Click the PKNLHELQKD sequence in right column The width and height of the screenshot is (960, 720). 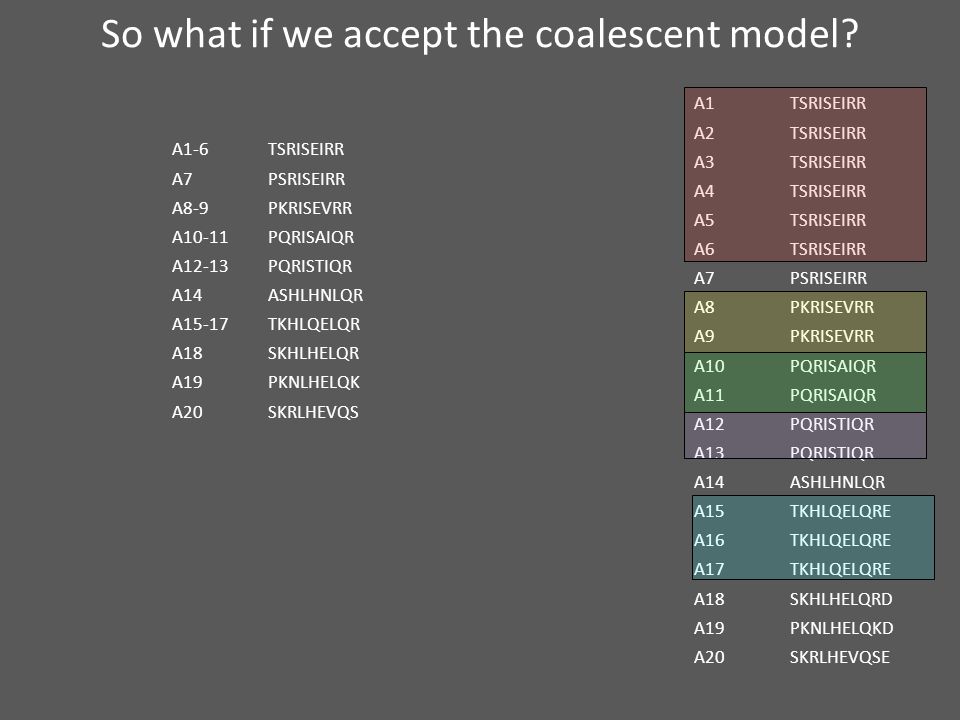coord(841,628)
